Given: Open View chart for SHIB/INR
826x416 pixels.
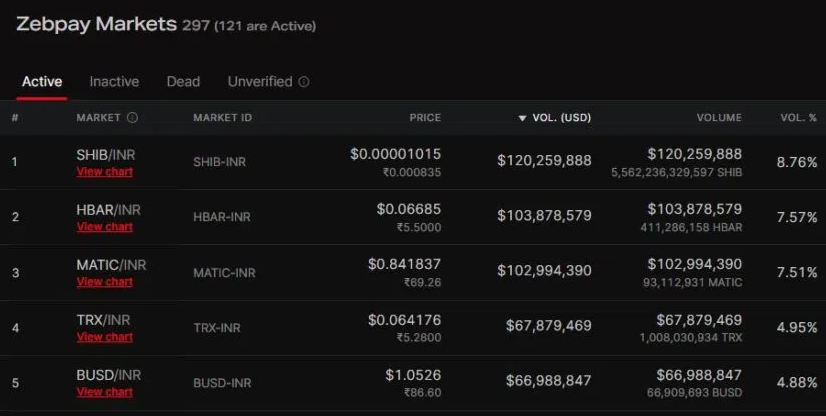Looking at the screenshot, I should (x=104, y=172).
